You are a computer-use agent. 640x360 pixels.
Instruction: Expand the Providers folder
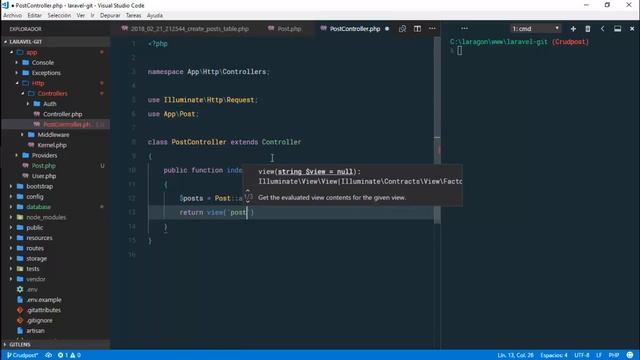(x=44, y=156)
